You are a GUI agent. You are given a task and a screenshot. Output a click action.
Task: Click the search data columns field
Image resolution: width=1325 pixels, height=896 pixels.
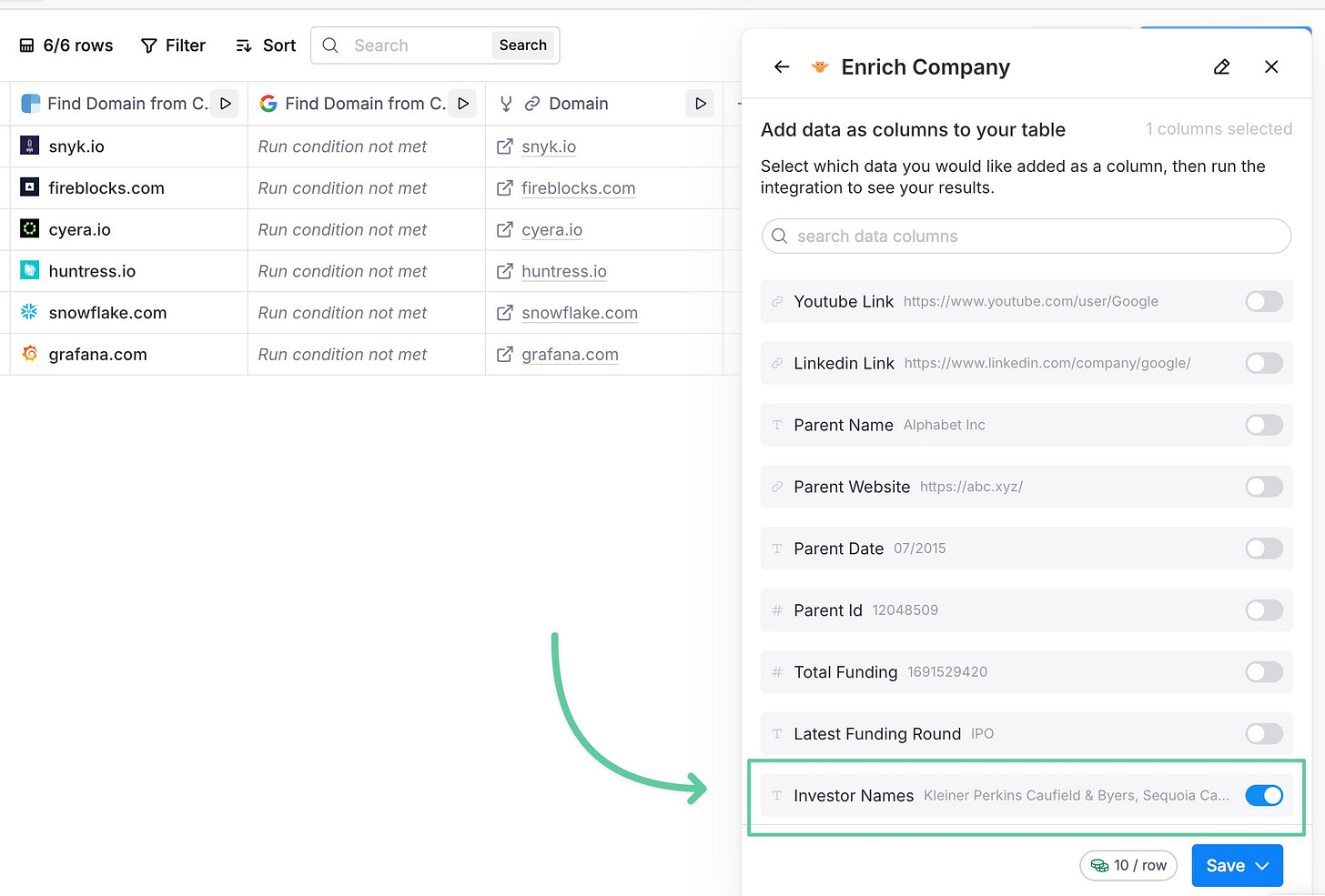pyautogui.click(x=1027, y=237)
